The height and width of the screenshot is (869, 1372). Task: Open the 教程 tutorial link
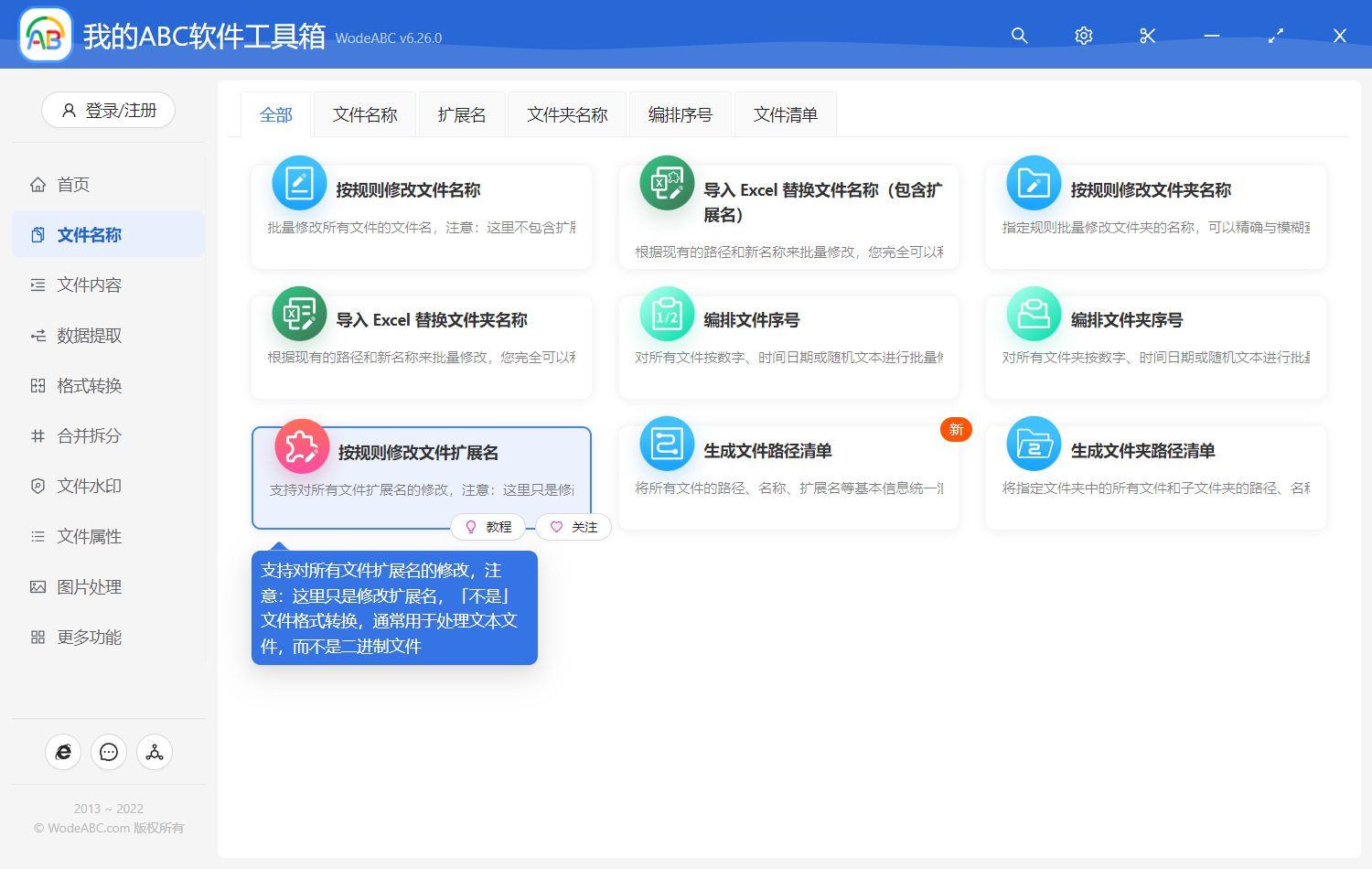488,527
